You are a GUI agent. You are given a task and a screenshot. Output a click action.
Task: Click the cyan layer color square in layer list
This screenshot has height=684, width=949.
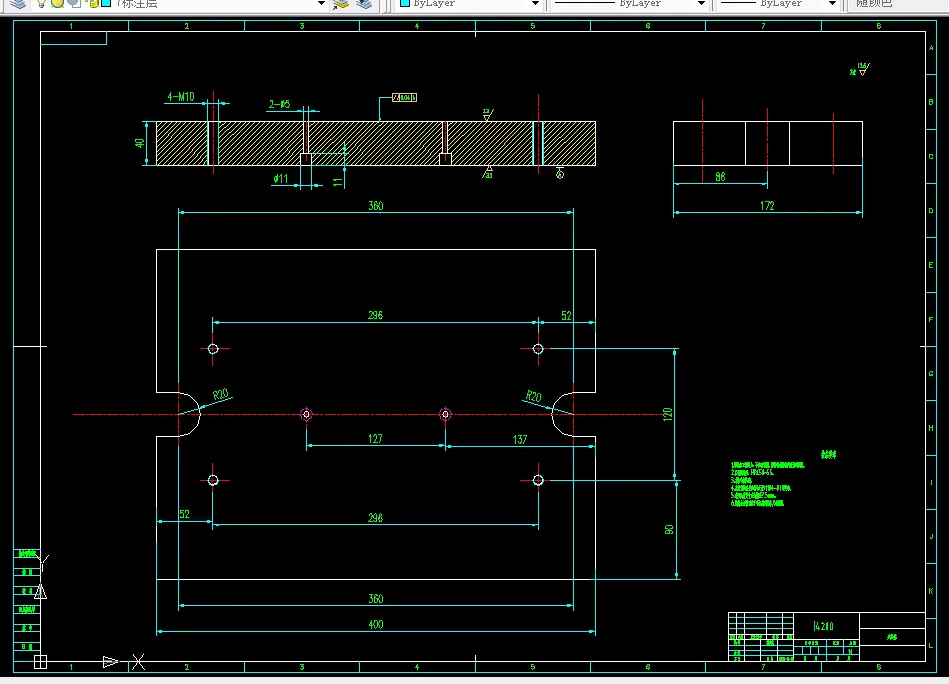coord(106,3)
